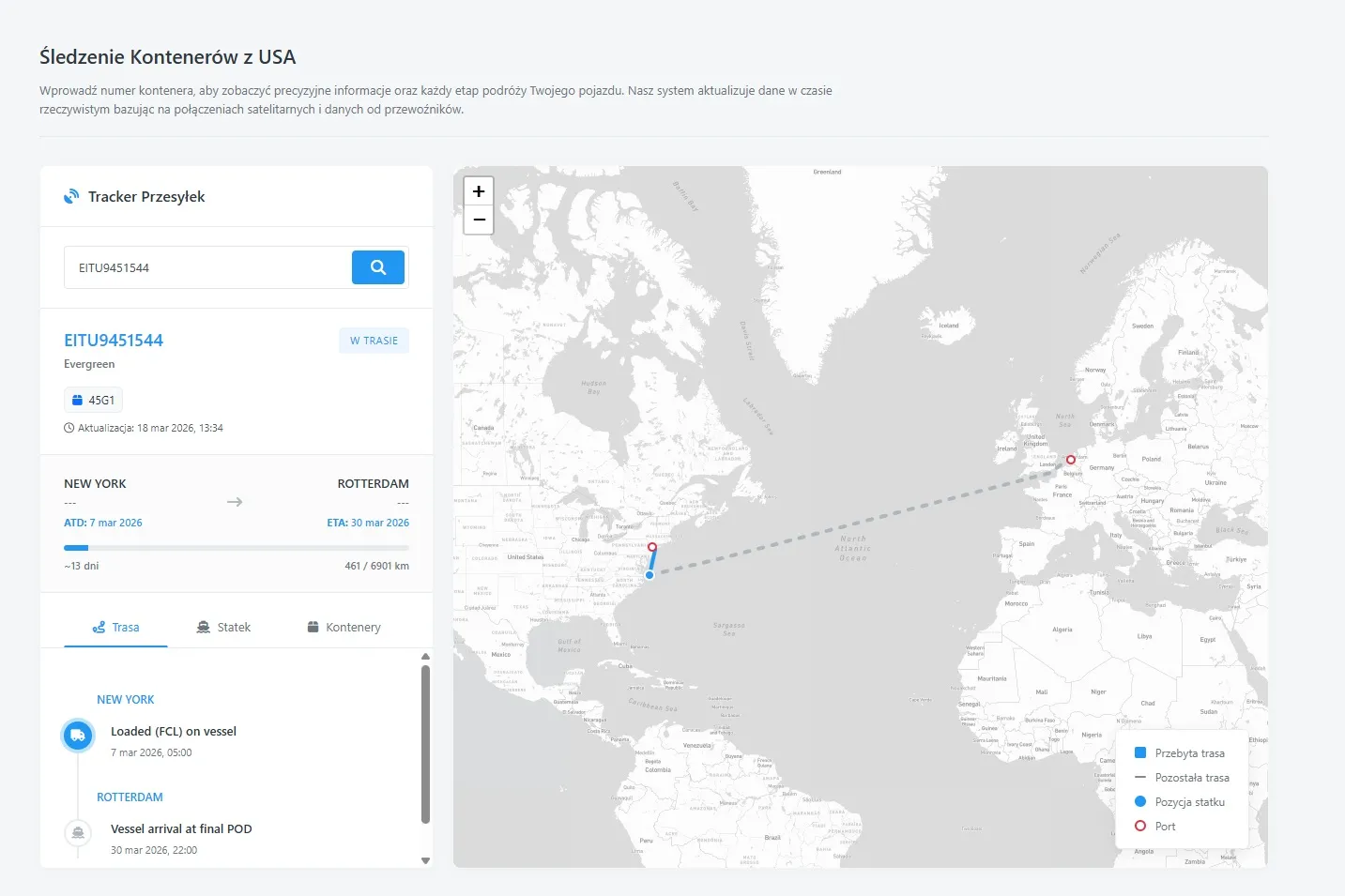Click the W TRASIE status badge
This screenshot has width=1345, height=896.
[x=374, y=341]
